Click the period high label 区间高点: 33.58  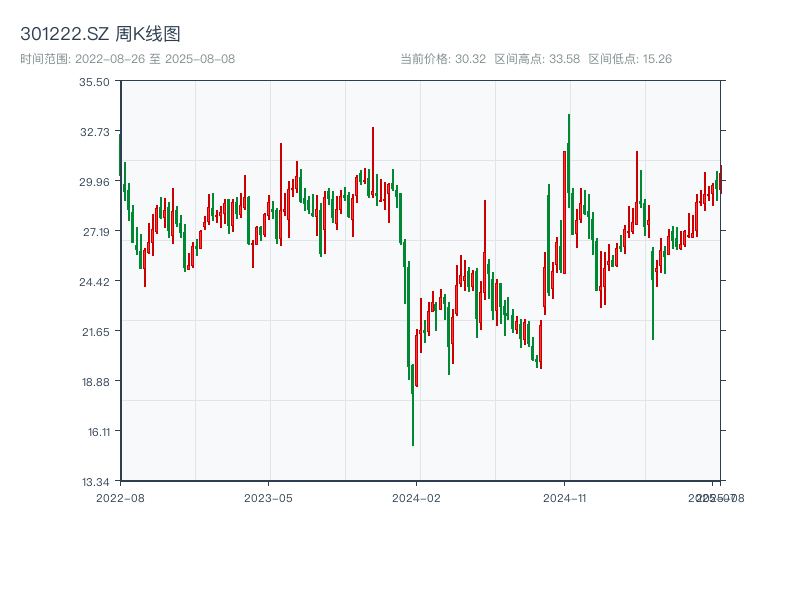pyautogui.click(x=537, y=59)
